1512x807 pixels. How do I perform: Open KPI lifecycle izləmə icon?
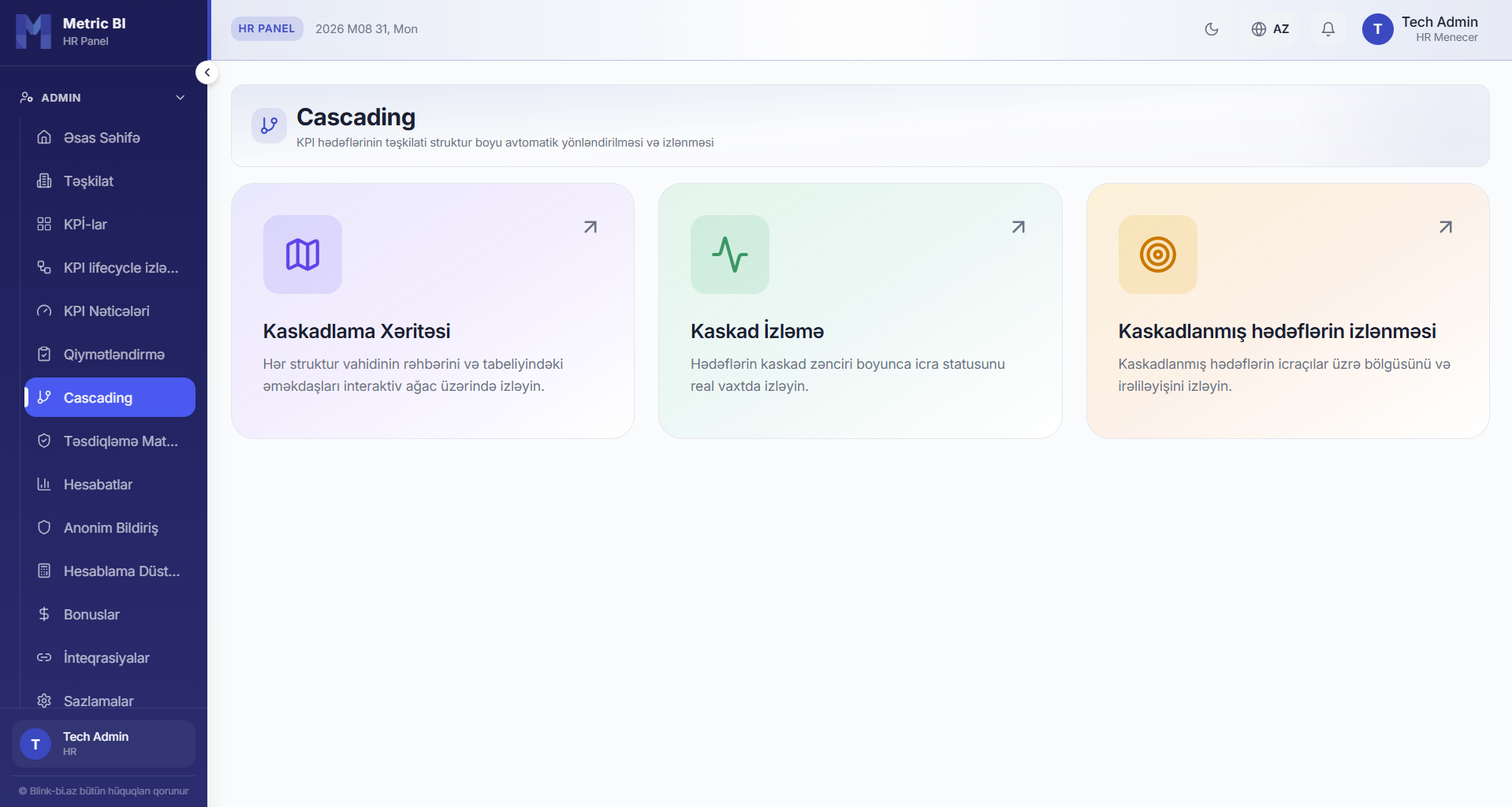(44, 267)
